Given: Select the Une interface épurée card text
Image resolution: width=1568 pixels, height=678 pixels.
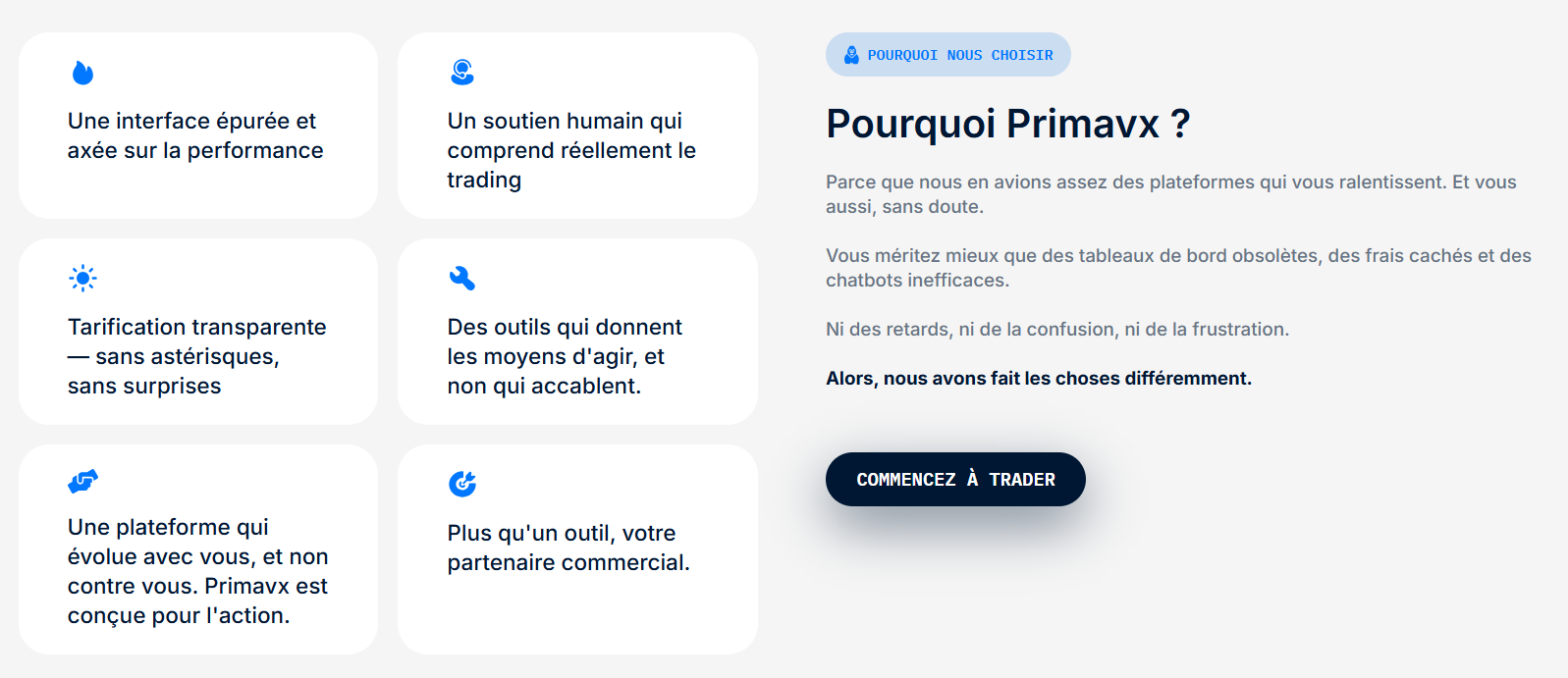Looking at the screenshot, I should pos(195,135).
